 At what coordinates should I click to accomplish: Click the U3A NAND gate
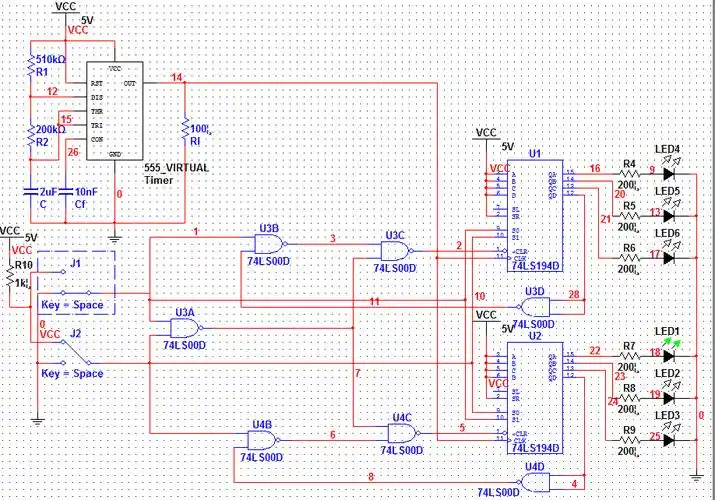point(186,326)
